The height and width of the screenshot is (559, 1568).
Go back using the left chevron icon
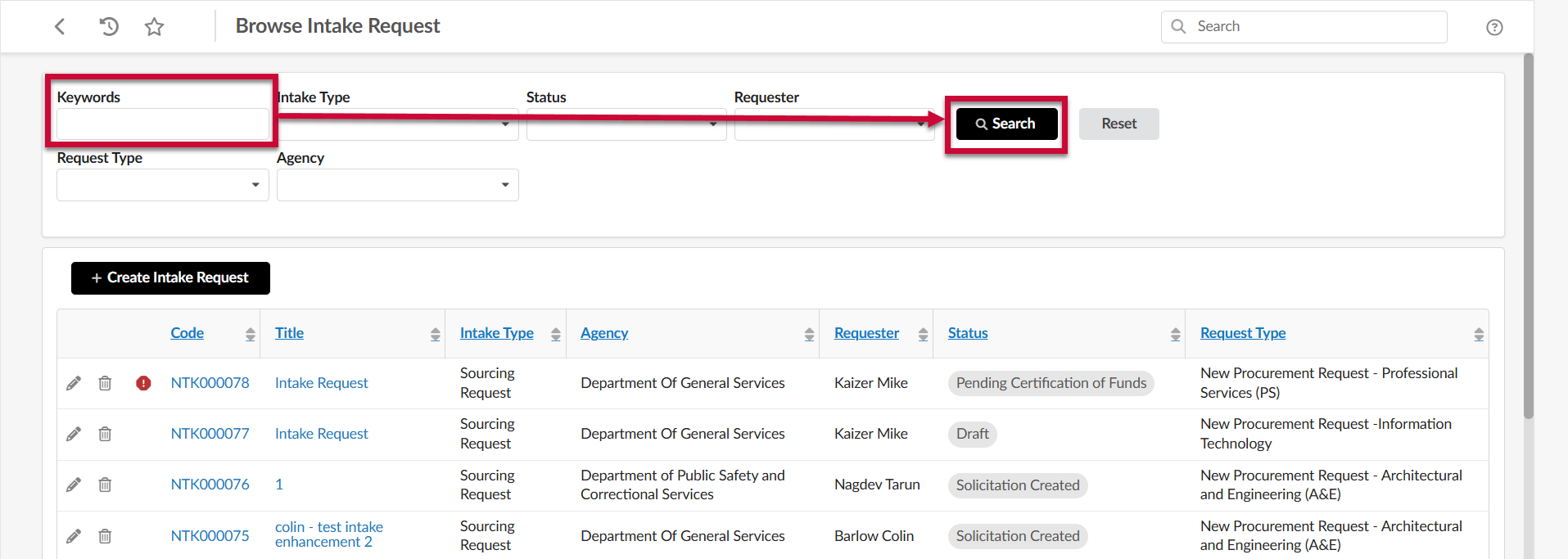60,26
